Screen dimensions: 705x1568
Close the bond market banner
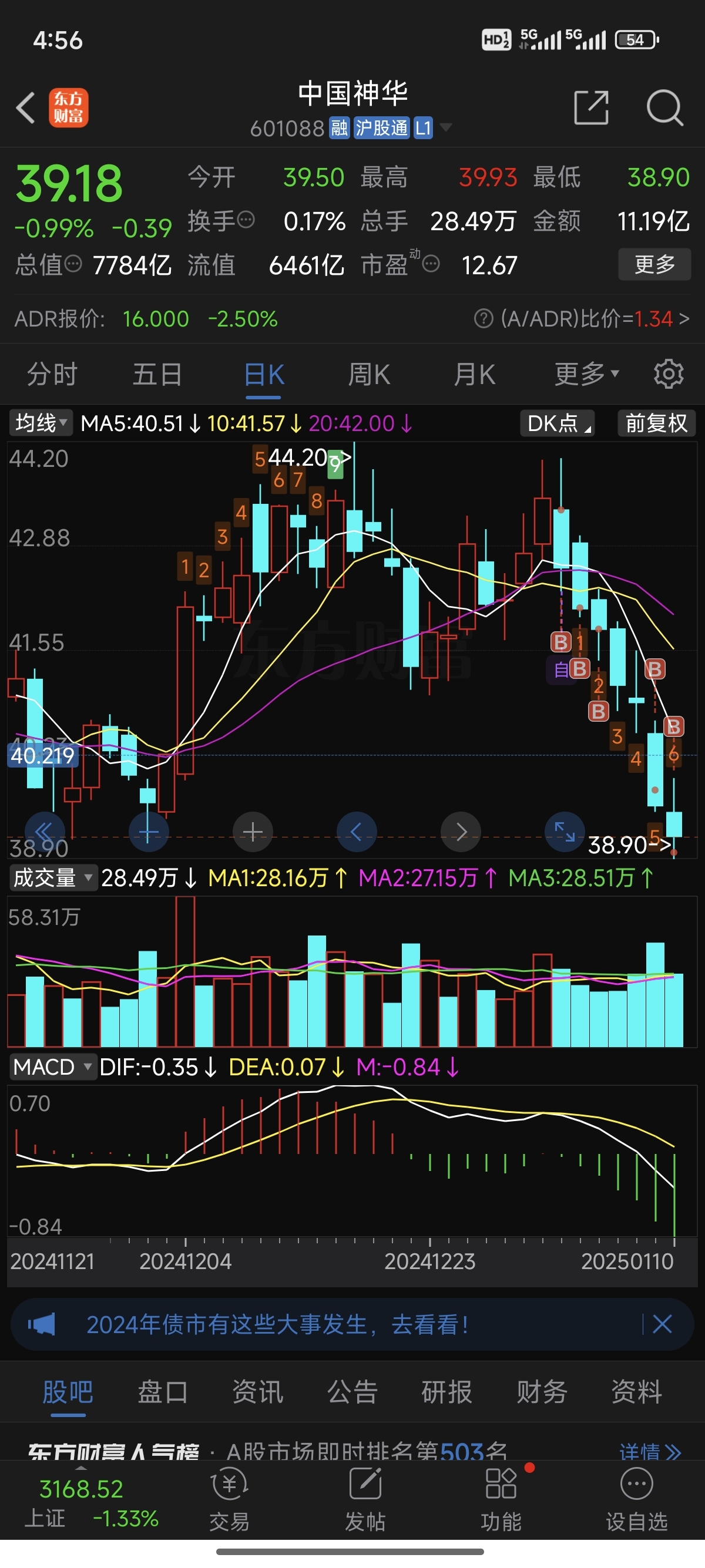[662, 1324]
